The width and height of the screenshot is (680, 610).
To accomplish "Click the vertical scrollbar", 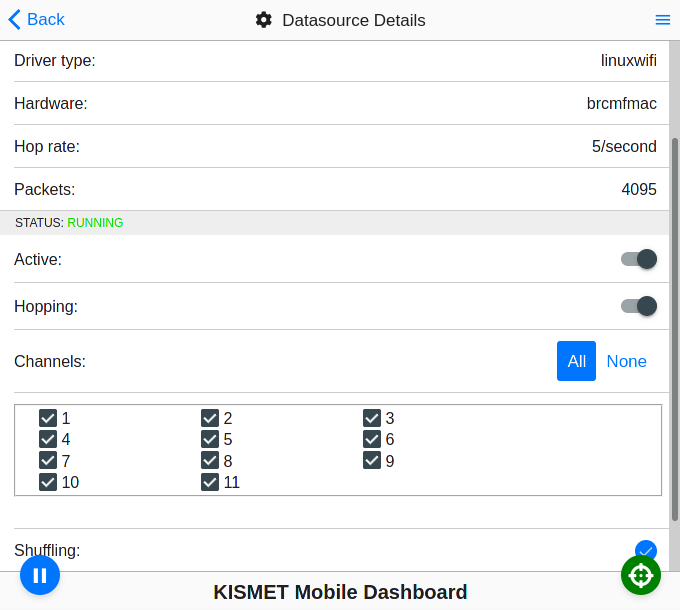I will 675,329.
